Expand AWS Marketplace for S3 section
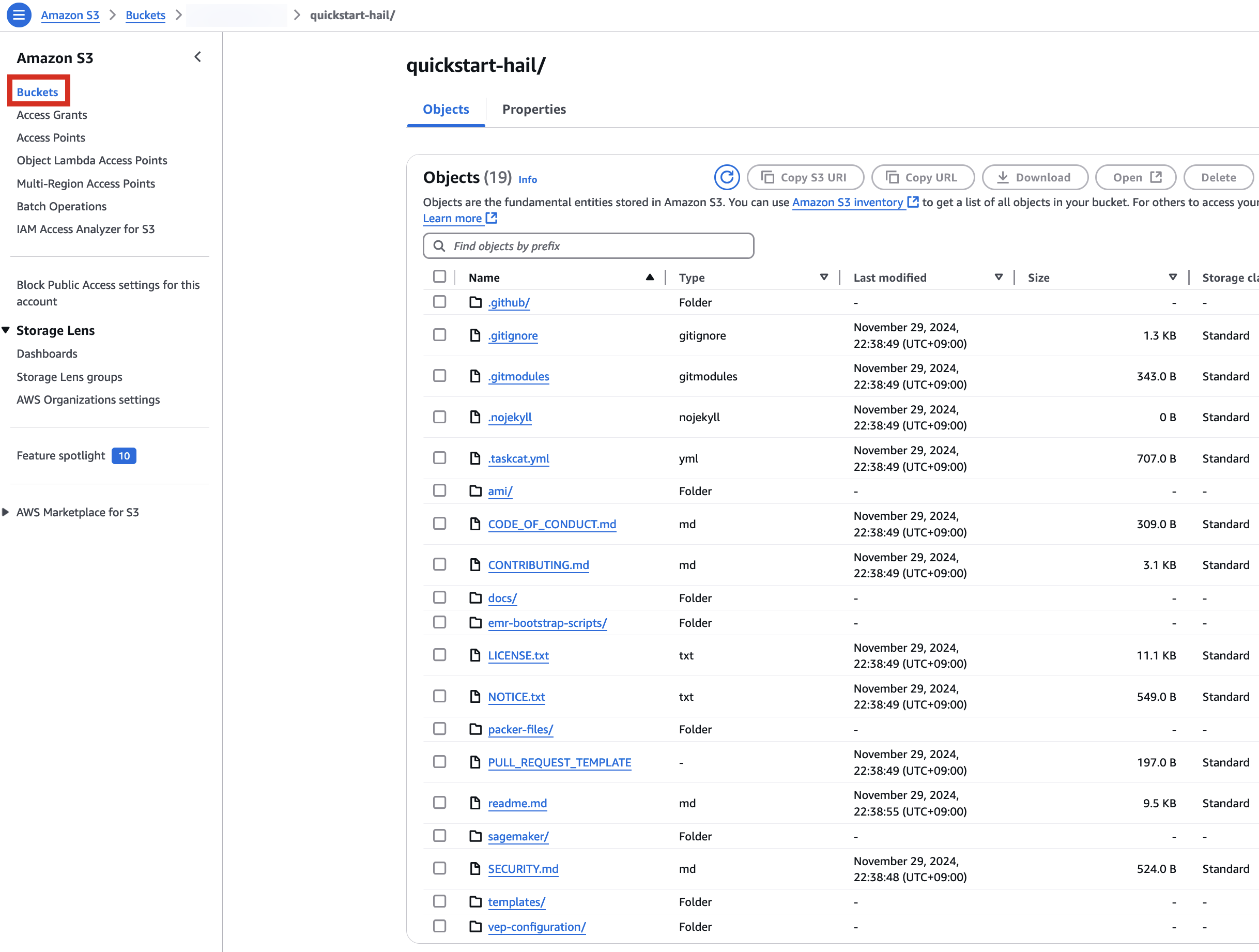 [x=6, y=512]
